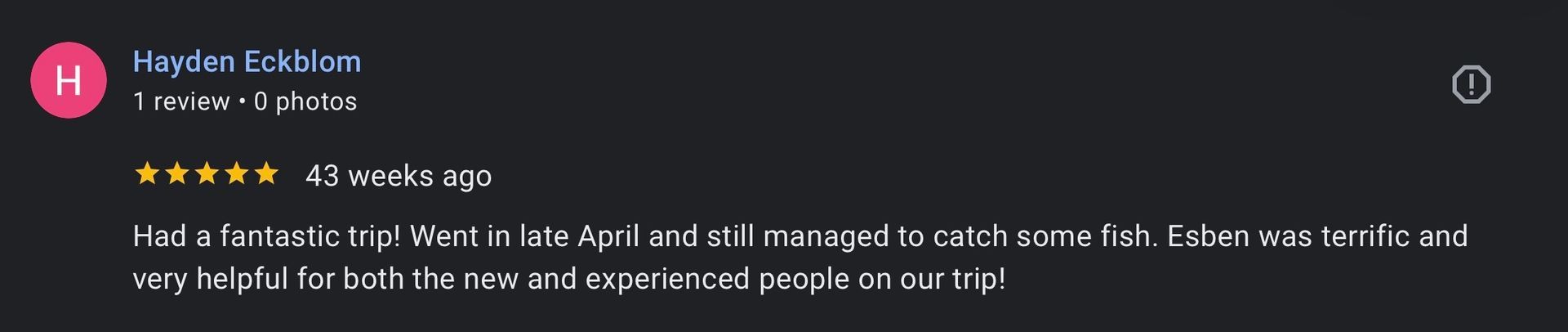The height and width of the screenshot is (332, 1568).
Task: Click the third rating star
Action: point(207,173)
